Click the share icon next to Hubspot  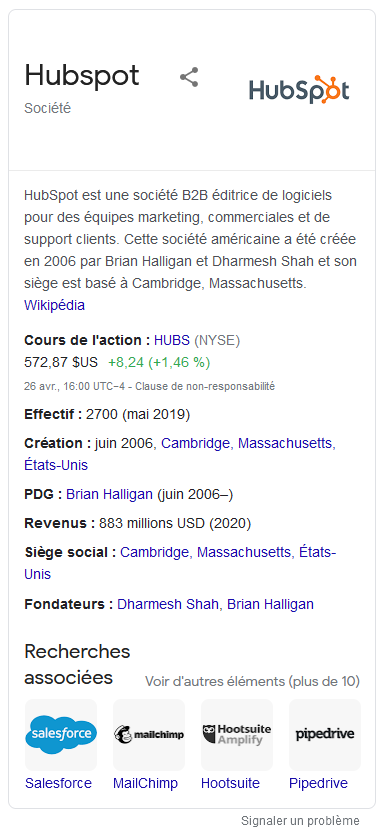coord(189,77)
